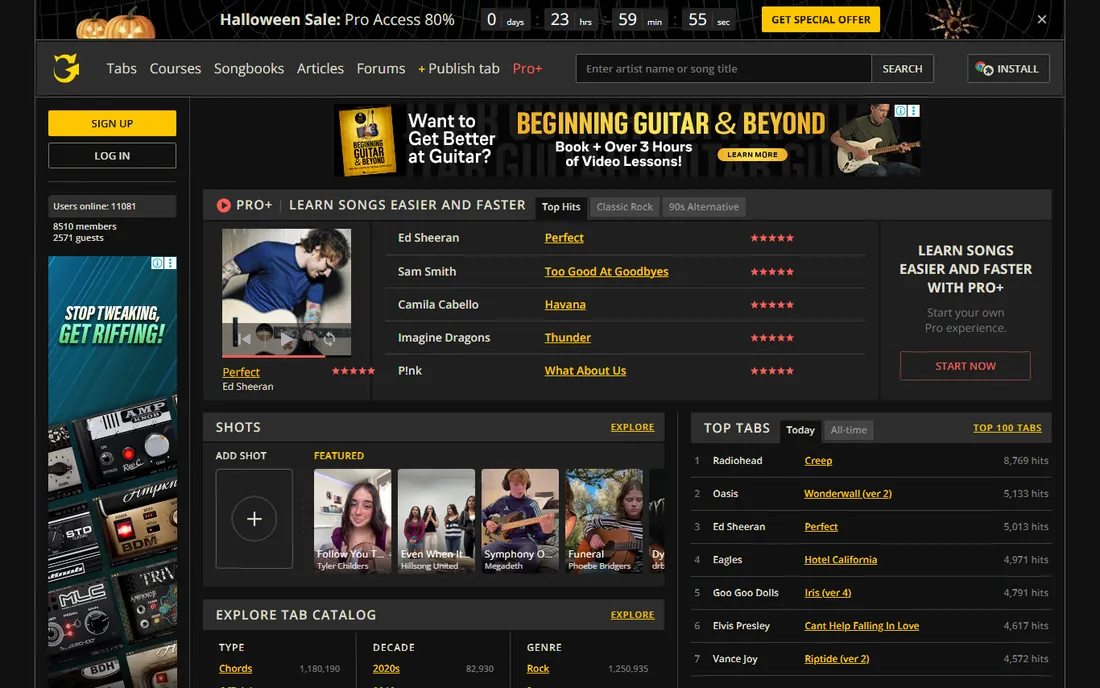This screenshot has width=1100, height=688.
Task: Open Perfect link in Top Tabs
Action: click(821, 527)
